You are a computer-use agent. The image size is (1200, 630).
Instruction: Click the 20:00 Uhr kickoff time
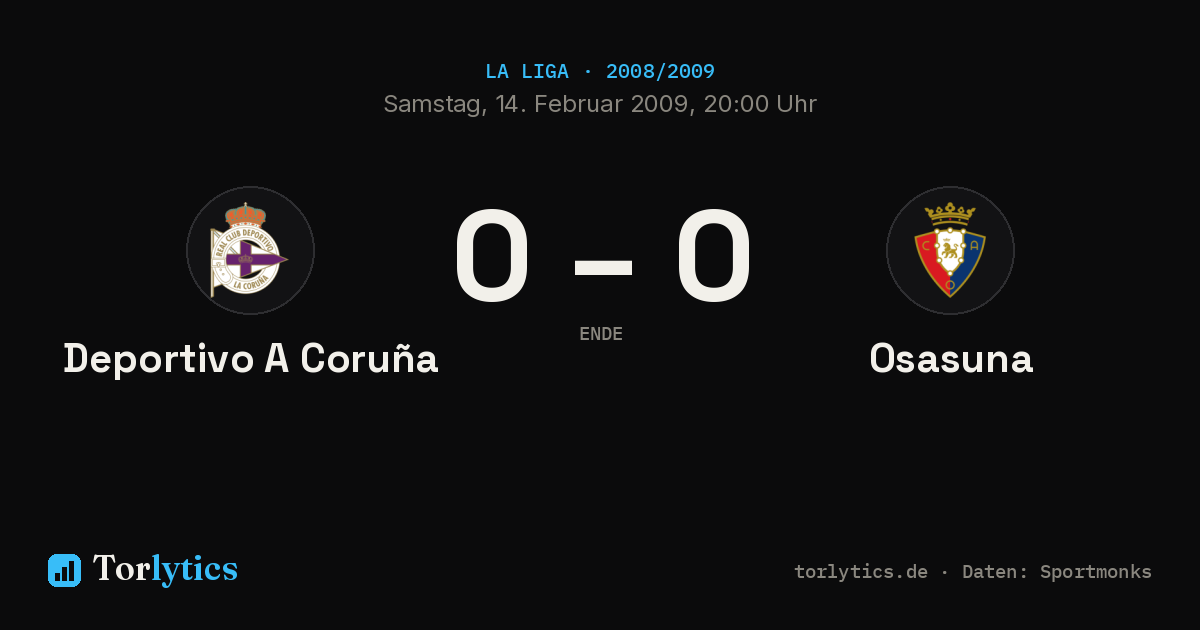point(760,104)
